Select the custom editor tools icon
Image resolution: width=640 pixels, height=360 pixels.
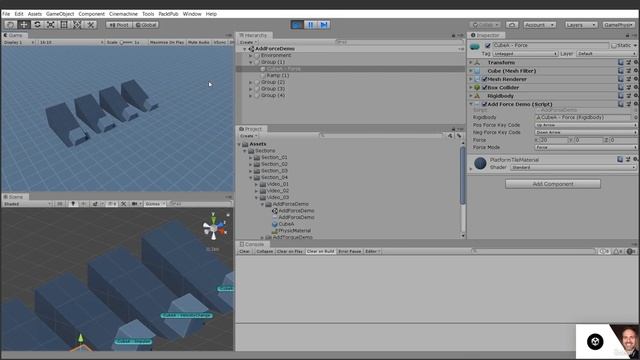click(91, 25)
